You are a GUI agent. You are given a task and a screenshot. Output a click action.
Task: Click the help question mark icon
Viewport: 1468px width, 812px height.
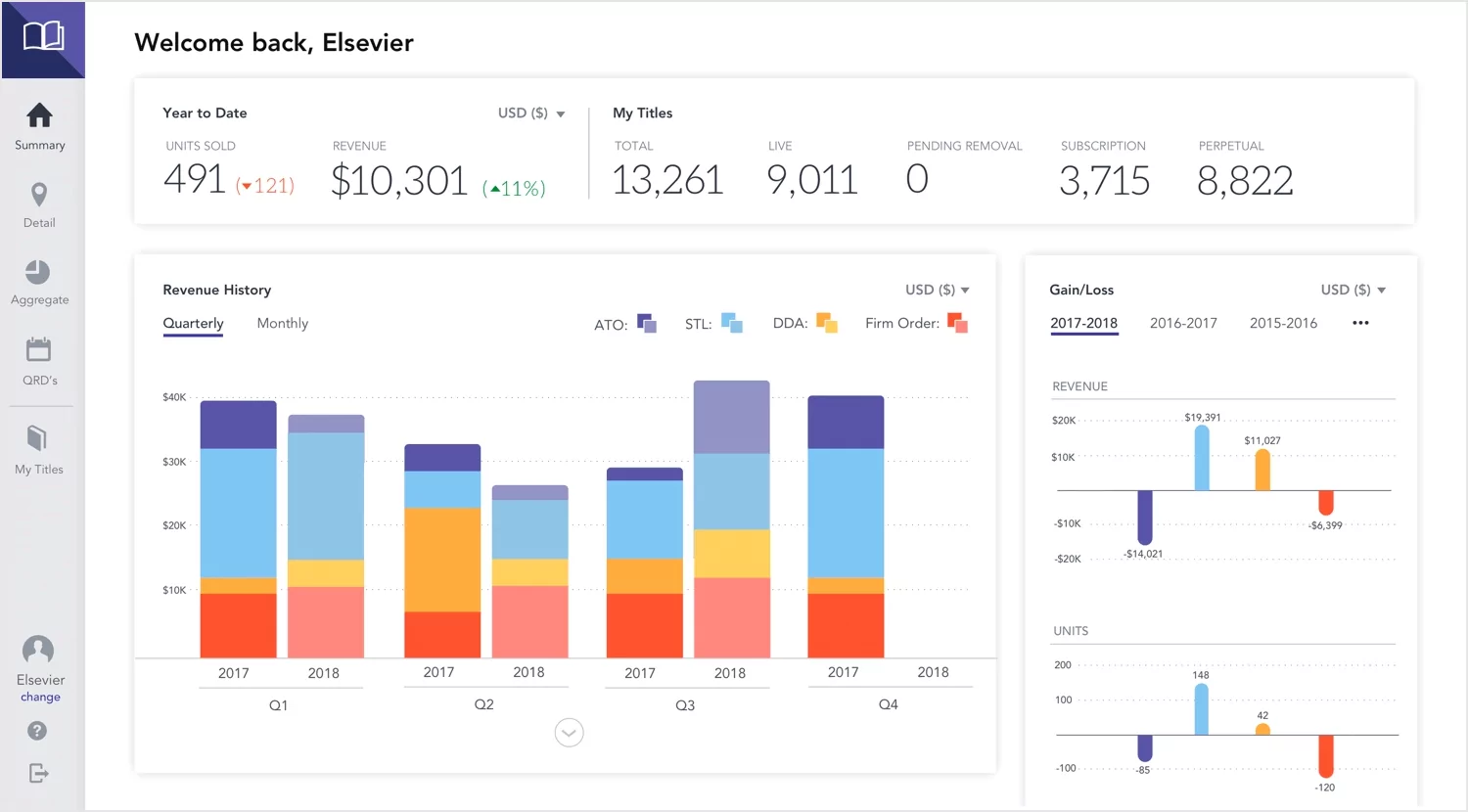[x=37, y=731]
